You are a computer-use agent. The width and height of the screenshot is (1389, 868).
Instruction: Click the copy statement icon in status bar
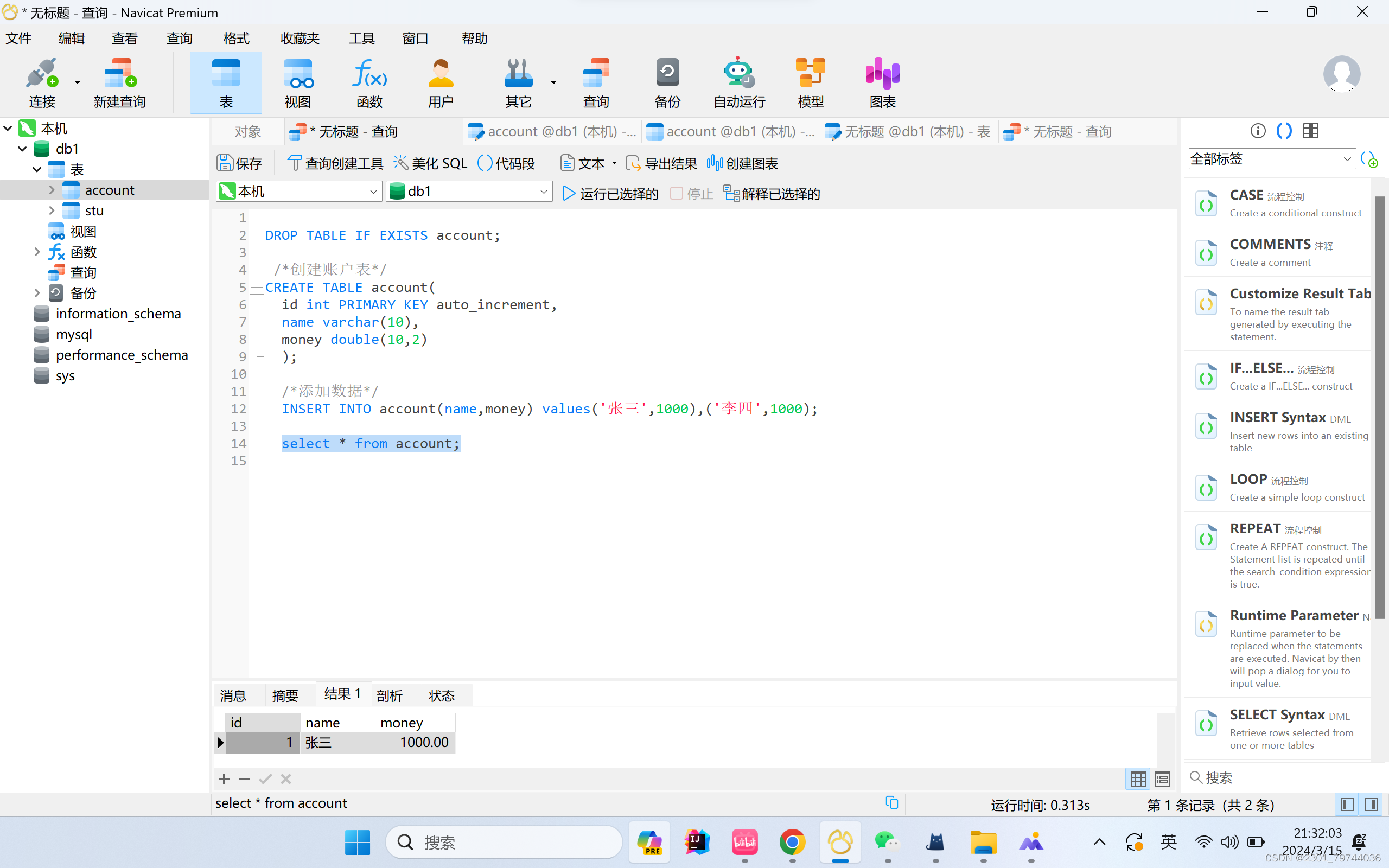click(x=891, y=802)
